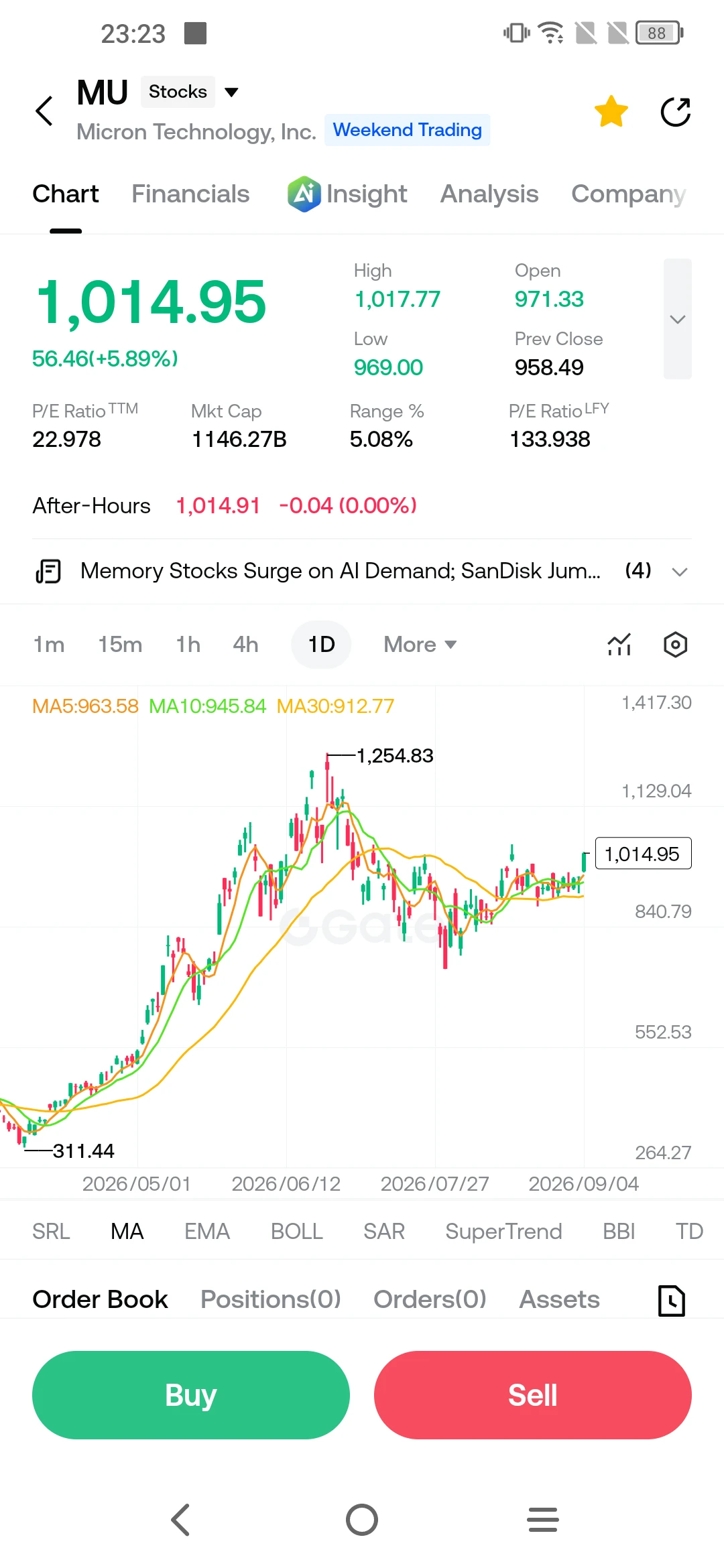Viewport: 724px width, 1568px height.
Task: Open the Order Book tab
Action: pyautogui.click(x=101, y=1300)
